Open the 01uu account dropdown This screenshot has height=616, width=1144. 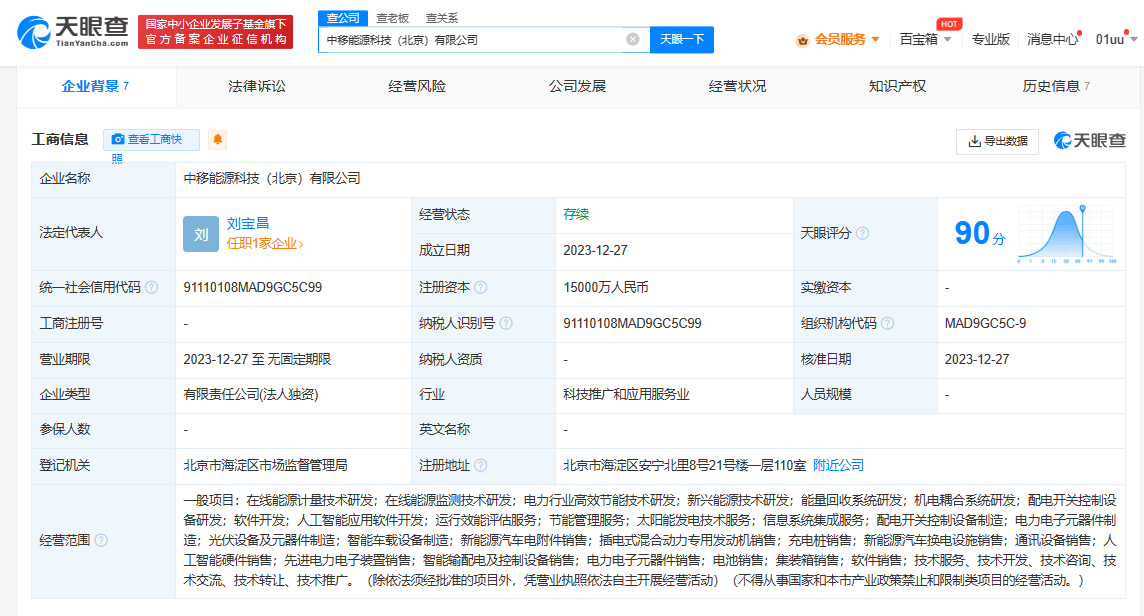point(1116,39)
